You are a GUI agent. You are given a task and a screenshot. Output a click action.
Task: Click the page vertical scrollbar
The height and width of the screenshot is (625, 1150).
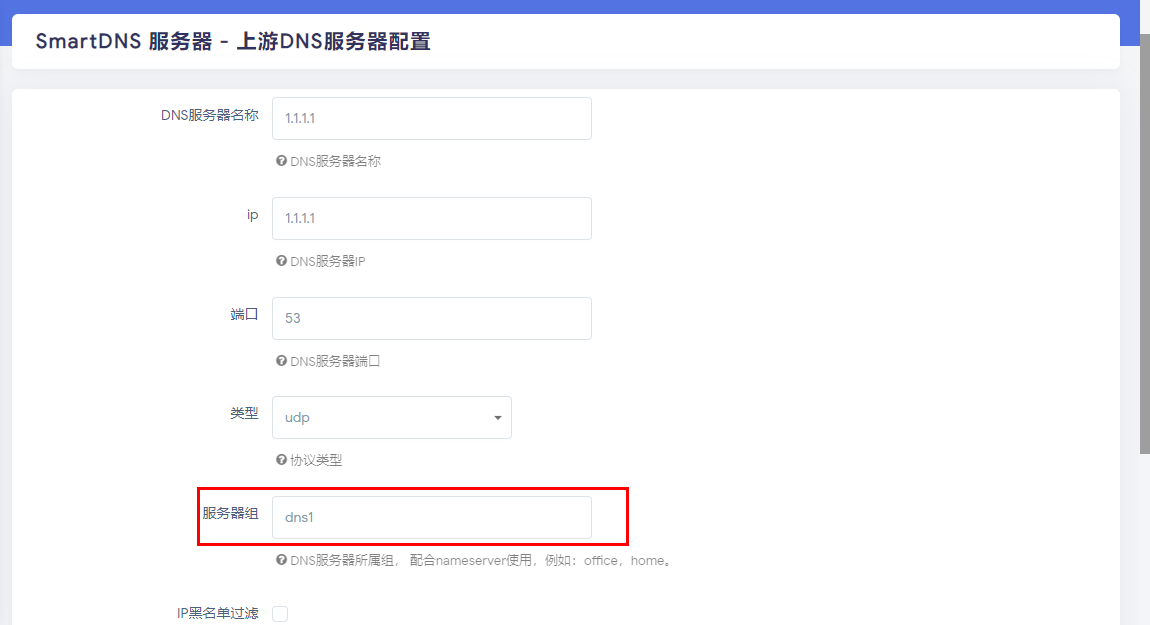coord(1144,246)
